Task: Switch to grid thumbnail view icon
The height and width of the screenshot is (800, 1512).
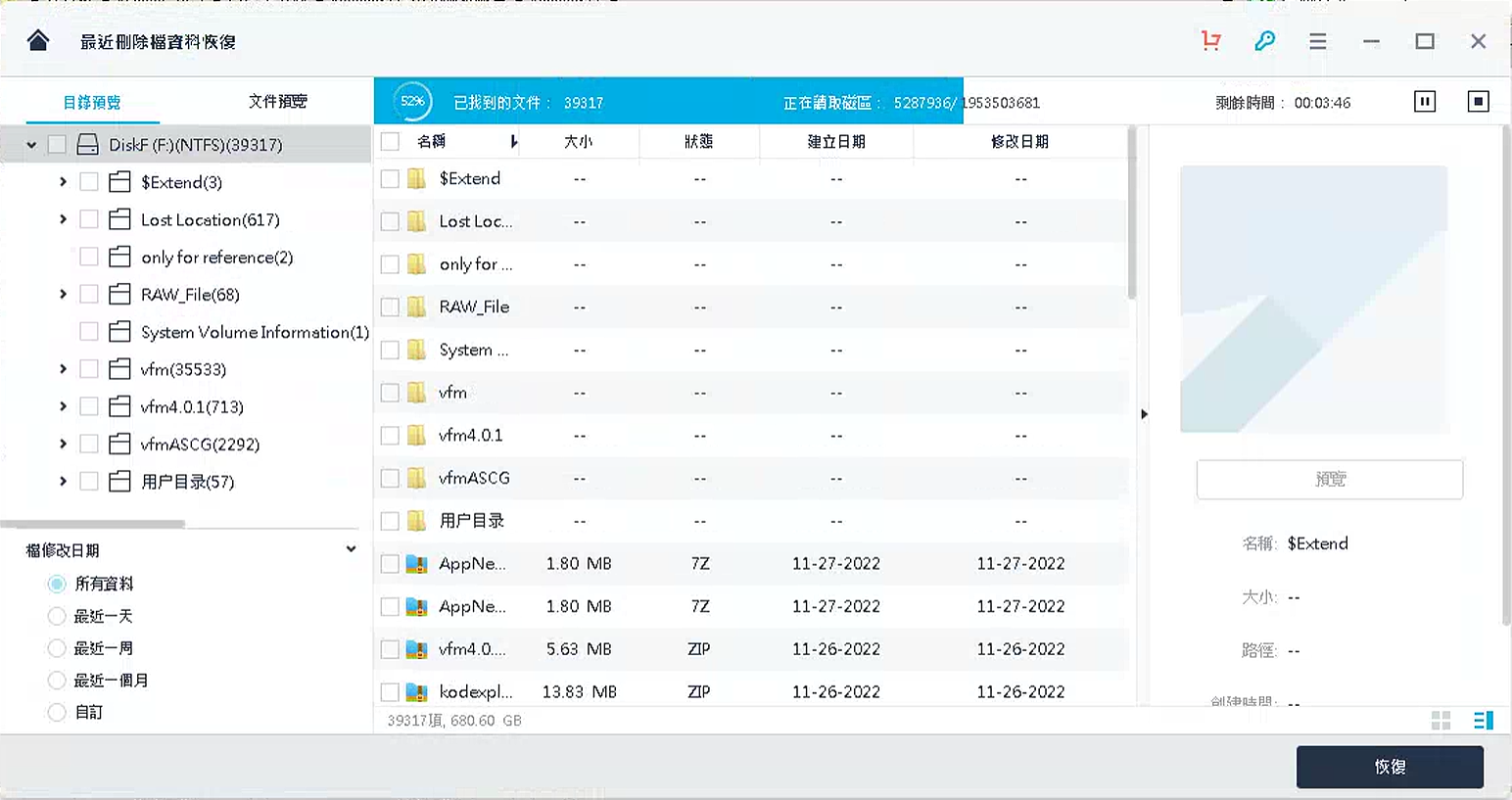Action: click(x=1441, y=720)
